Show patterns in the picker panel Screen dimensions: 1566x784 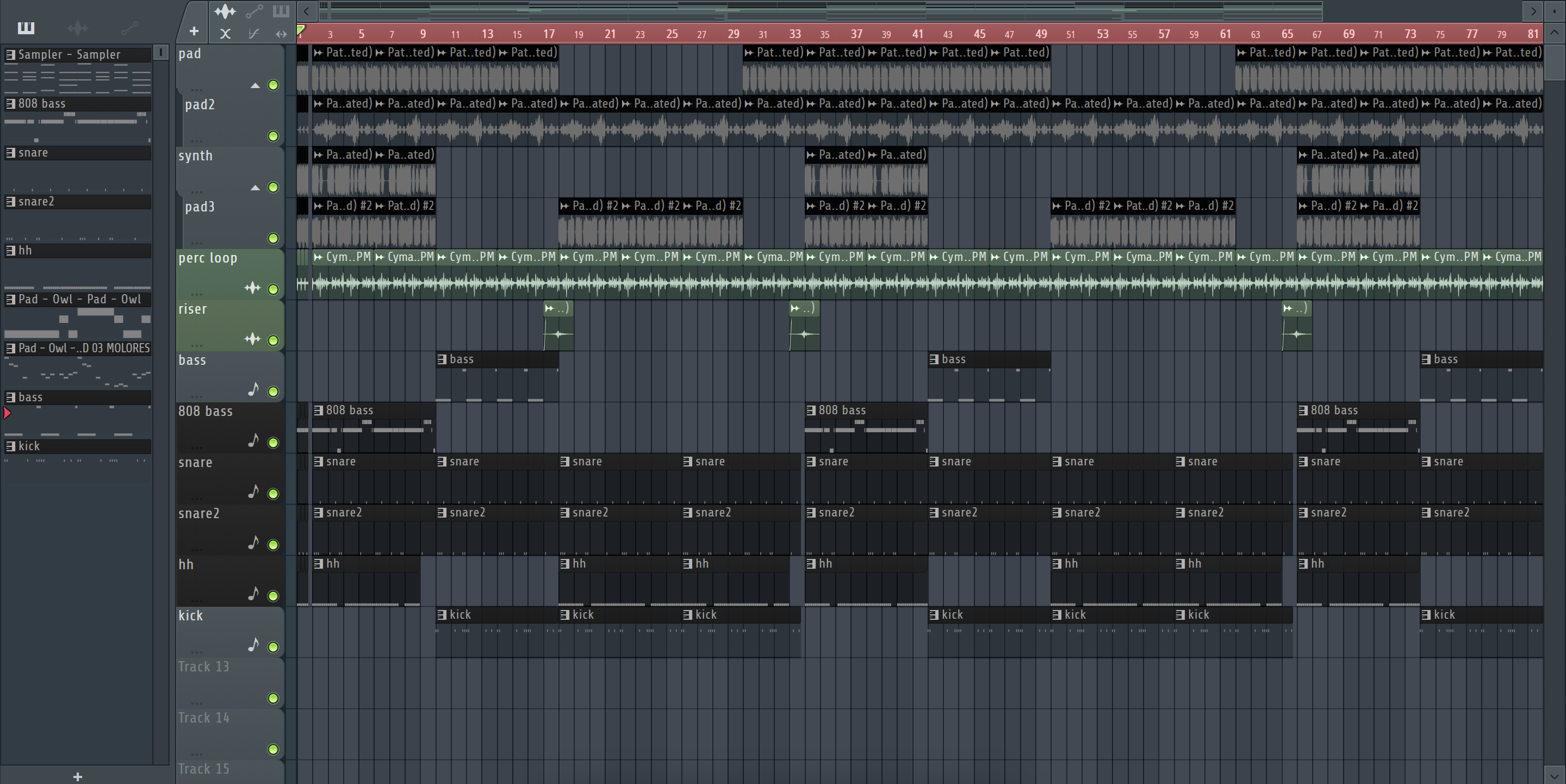click(26, 27)
